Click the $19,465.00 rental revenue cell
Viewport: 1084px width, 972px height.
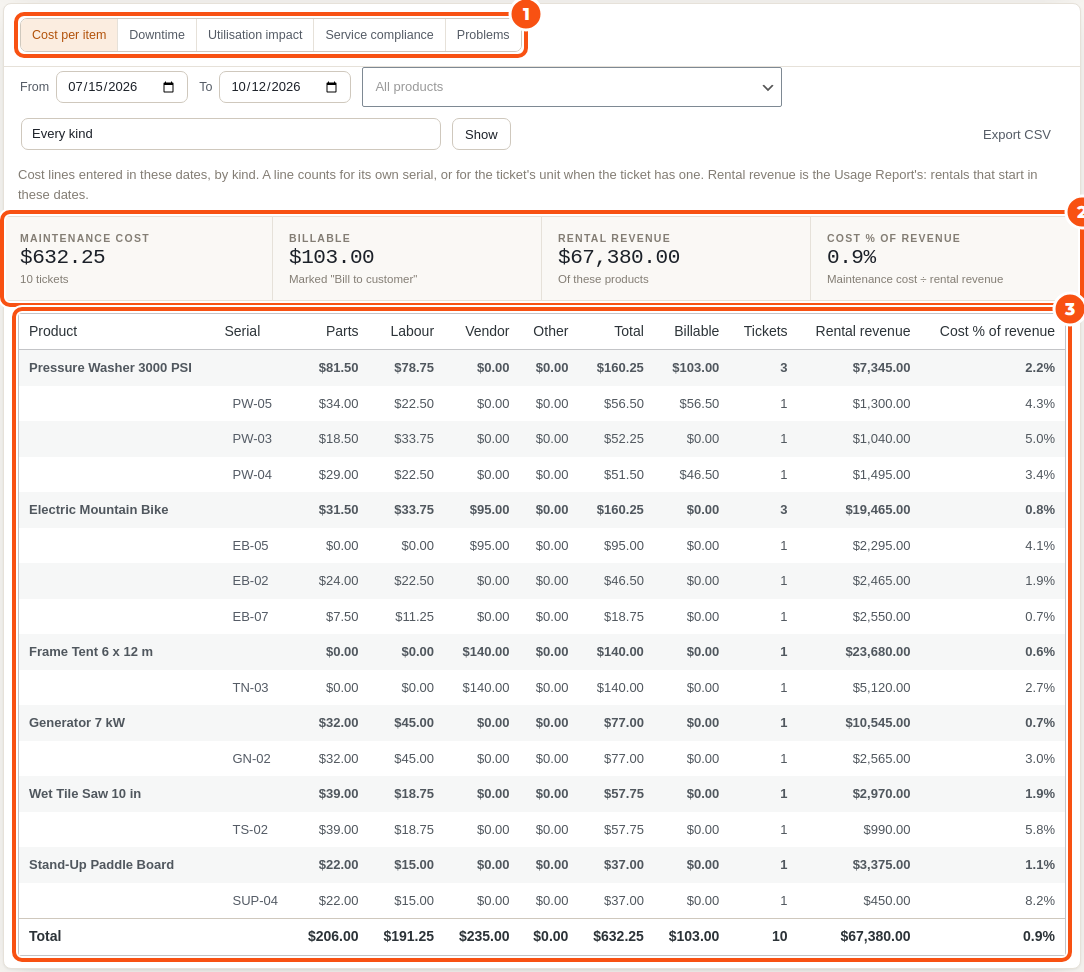click(x=878, y=510)
